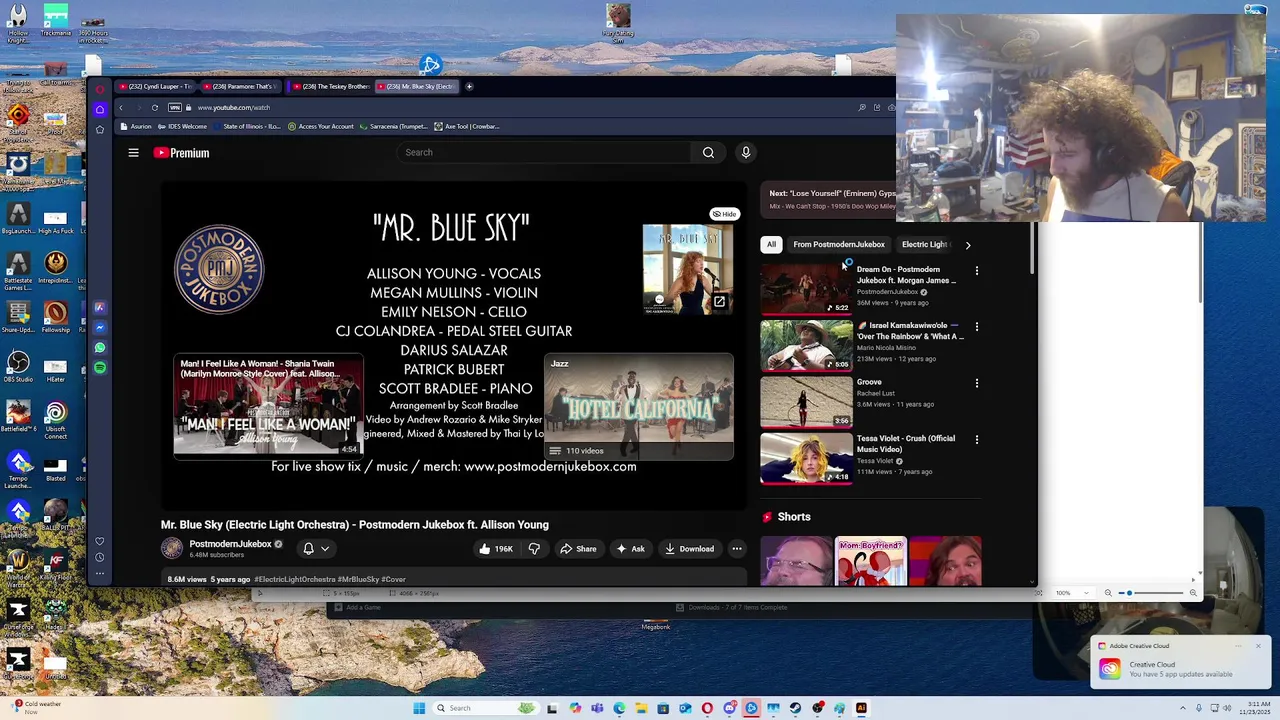Open more options for the Israel Kamakawiwo'ole video
This screenshot has height=720, width=1280.
pyautogui.click(x=977, y=327)
